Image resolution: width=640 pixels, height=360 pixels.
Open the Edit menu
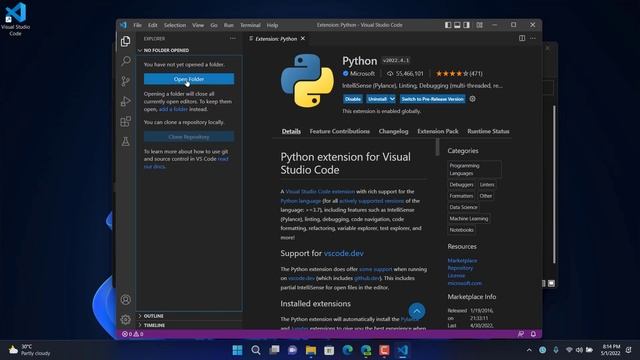tap(153, 25)
